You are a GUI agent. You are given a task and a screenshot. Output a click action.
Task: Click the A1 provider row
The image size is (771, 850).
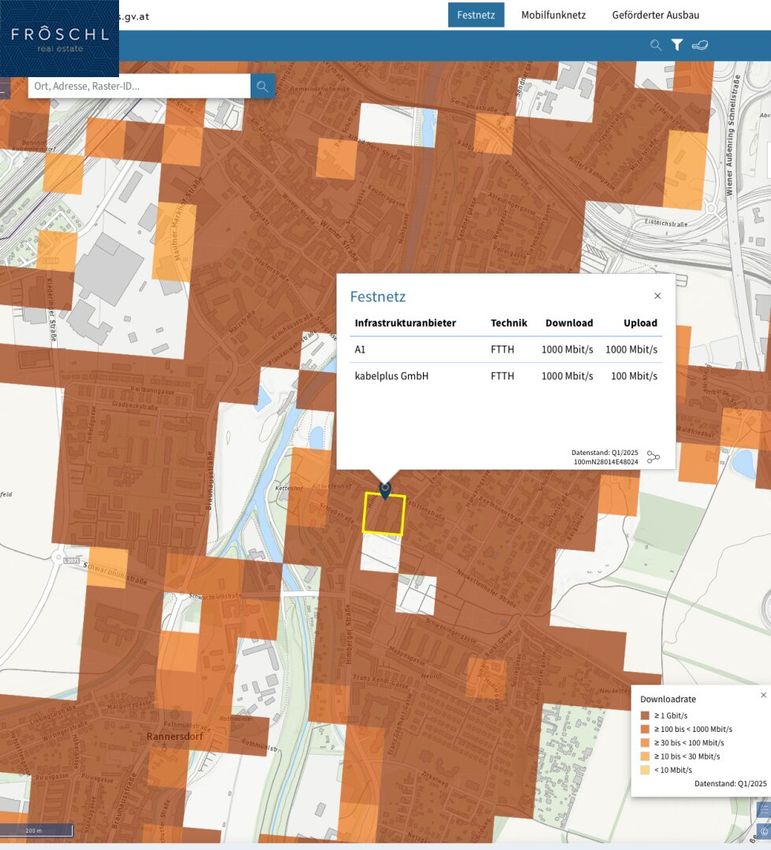(505, 349)
